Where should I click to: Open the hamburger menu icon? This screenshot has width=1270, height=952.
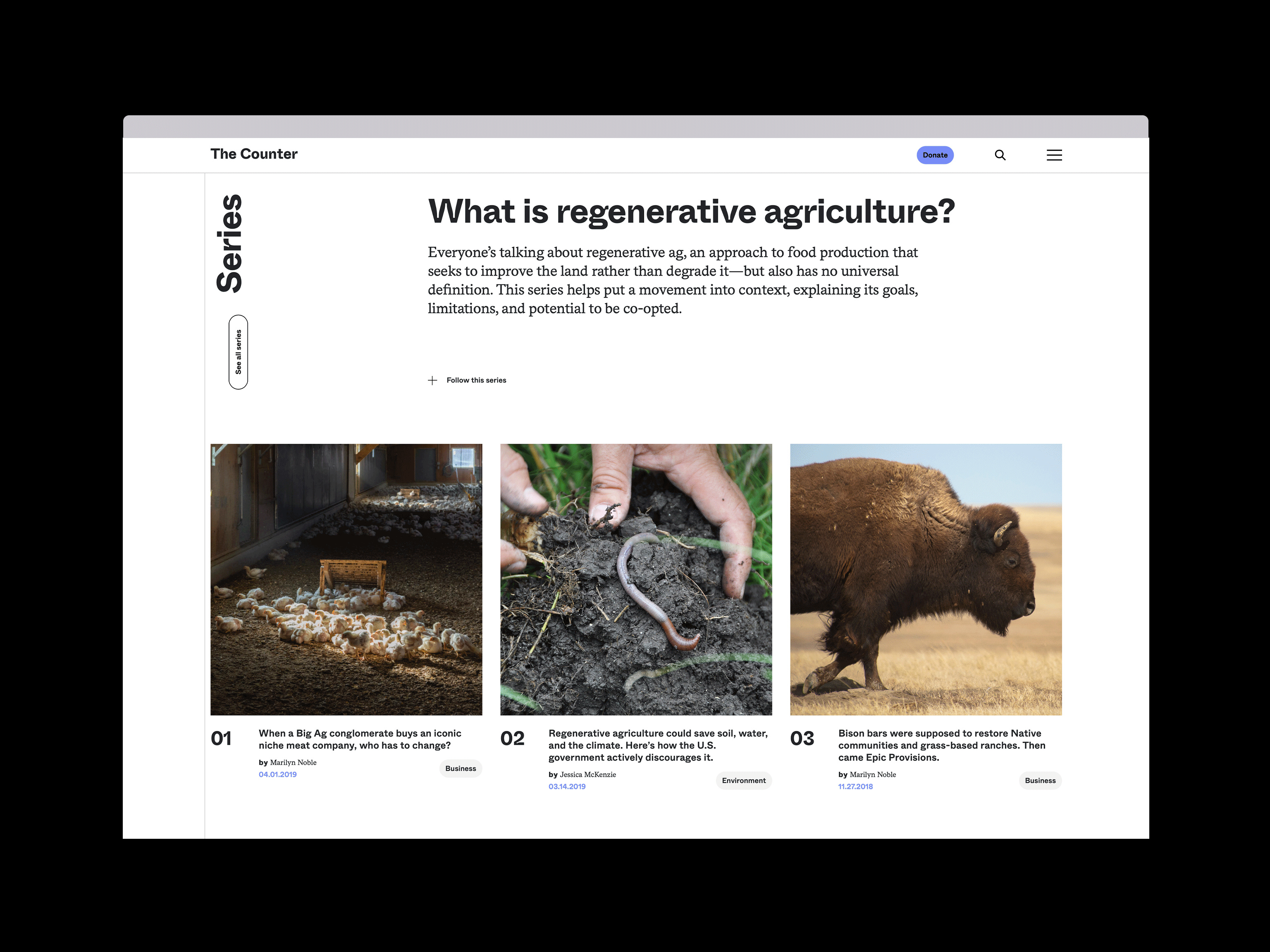pyautogui.click(x=1054, y=155)
